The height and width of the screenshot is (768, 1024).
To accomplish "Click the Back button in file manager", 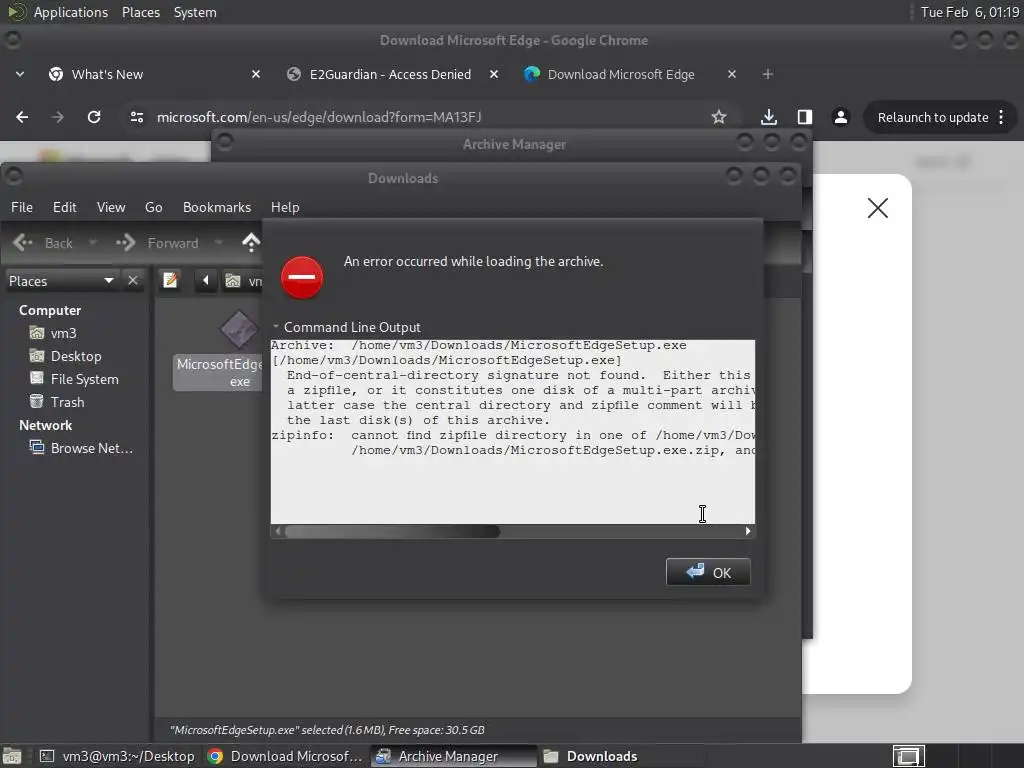I will click(x=43, y=243).
